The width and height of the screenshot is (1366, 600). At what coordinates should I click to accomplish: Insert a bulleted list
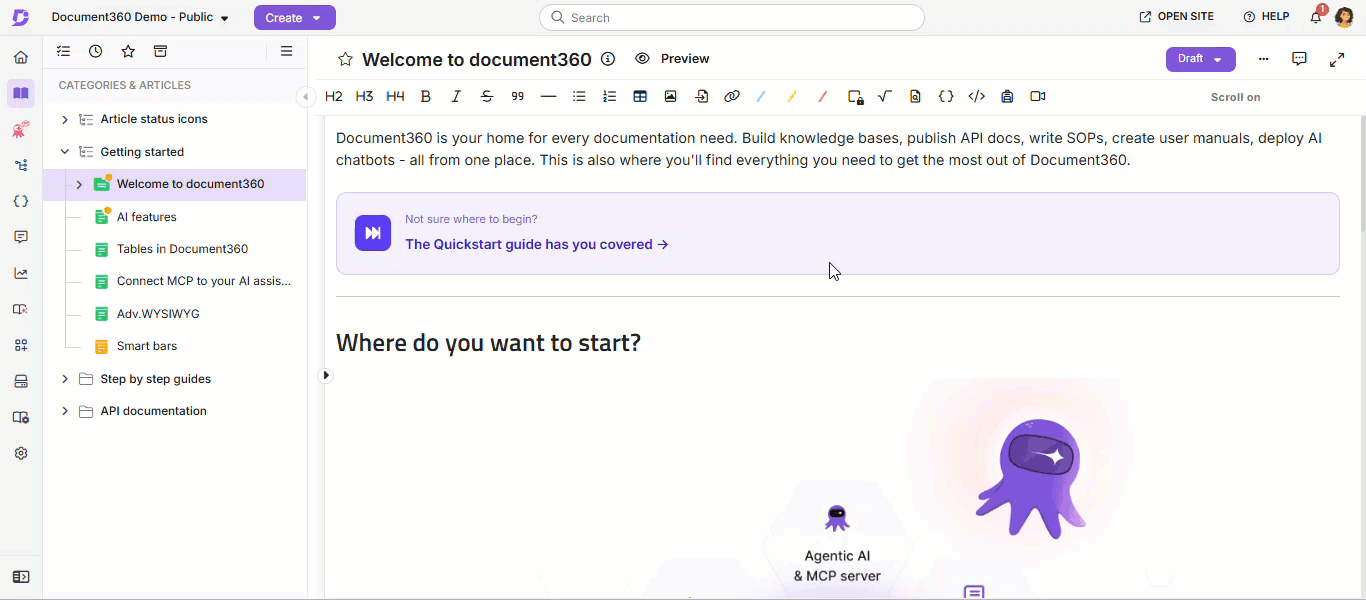(579, 97)
